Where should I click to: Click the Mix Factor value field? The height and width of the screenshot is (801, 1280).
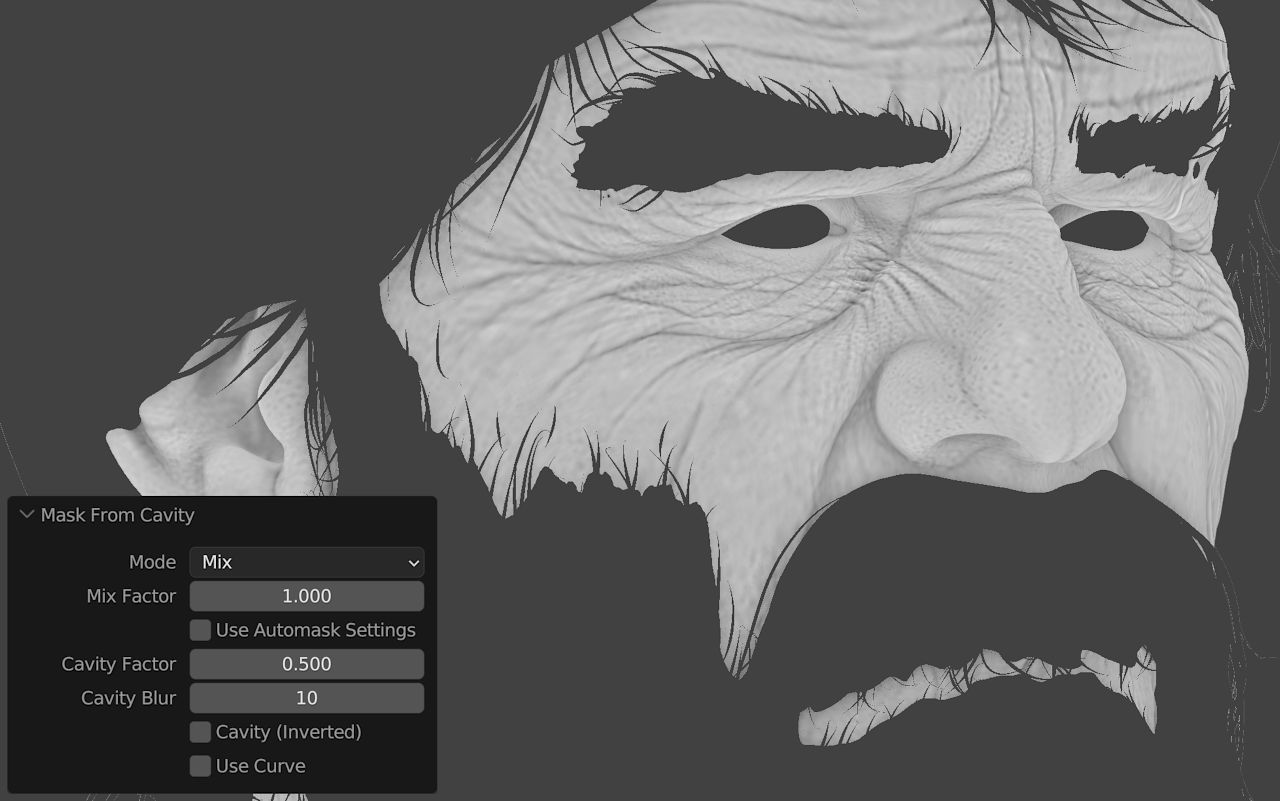(306, 596)
